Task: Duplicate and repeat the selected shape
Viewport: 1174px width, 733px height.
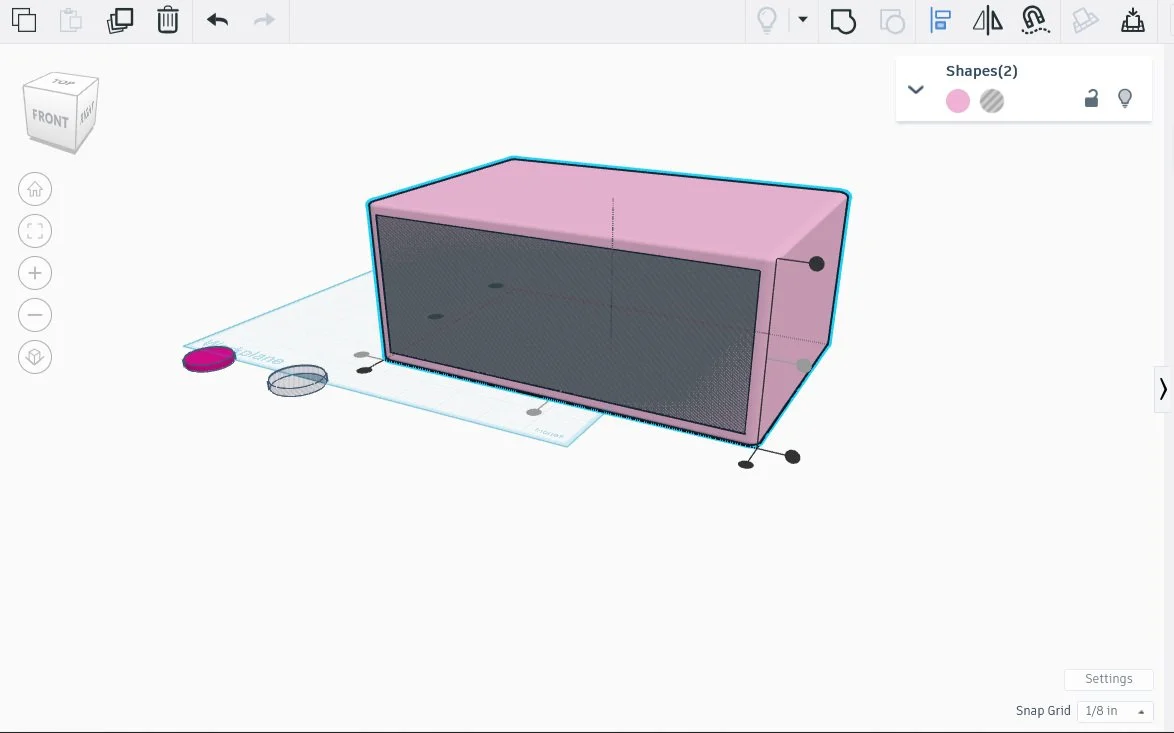Action: 120,20
